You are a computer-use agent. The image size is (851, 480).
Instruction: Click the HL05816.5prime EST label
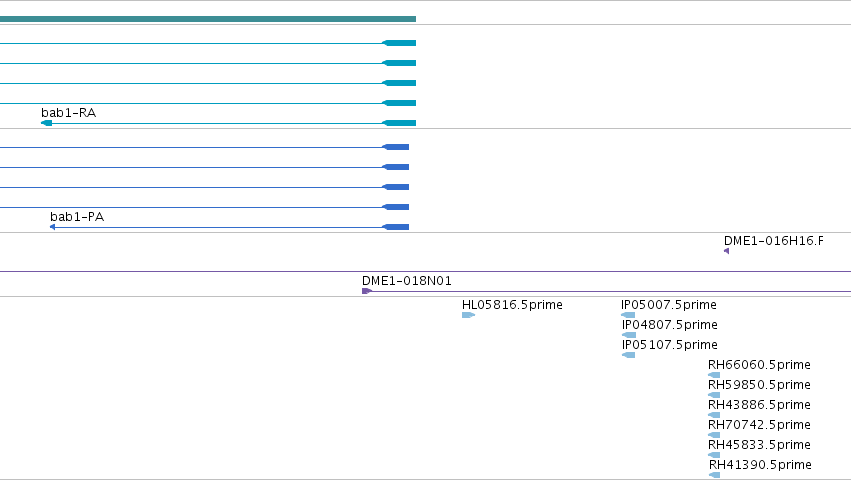click(x=512, y=305)
